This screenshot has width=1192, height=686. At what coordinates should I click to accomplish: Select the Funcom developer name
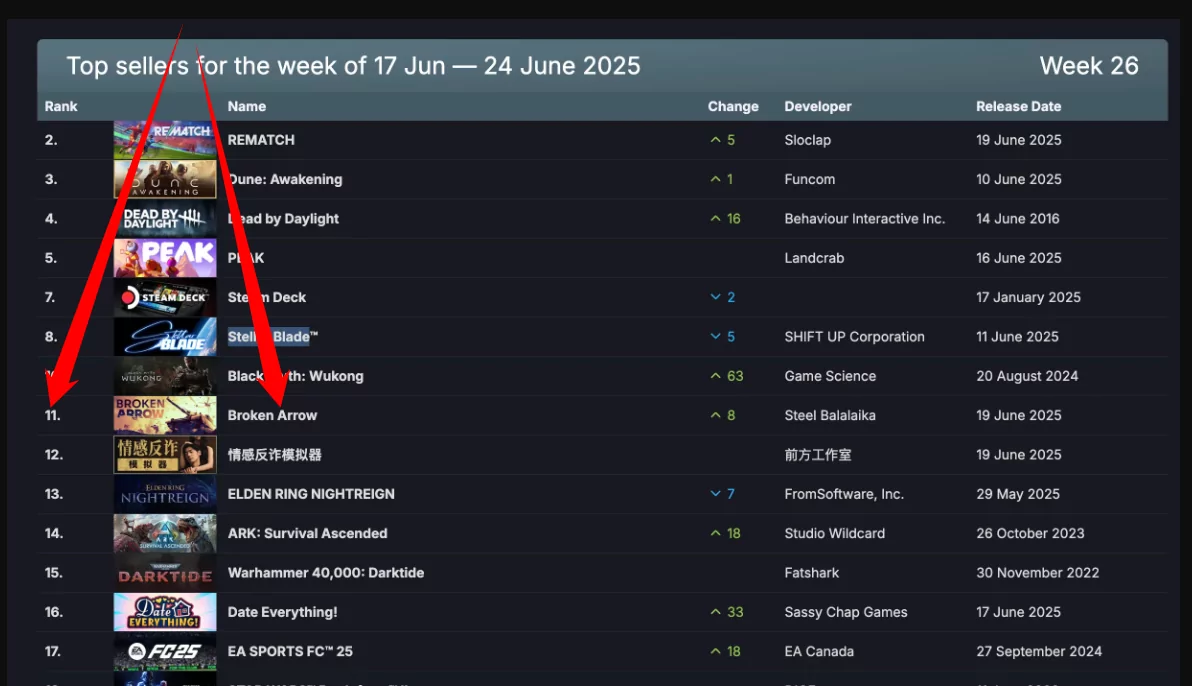810,179
